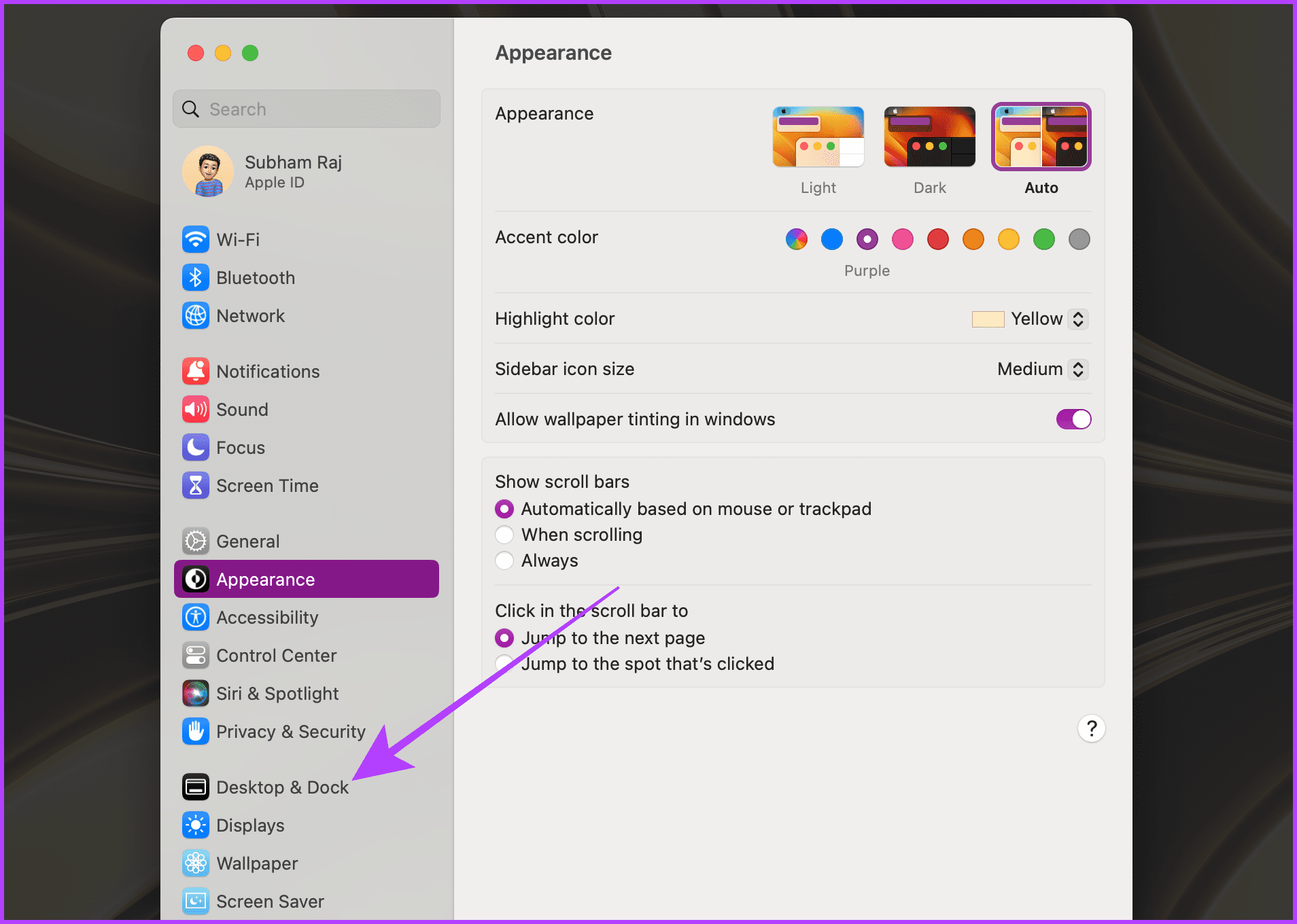
Task: Change Sidebar icon size to Large
Action: pos(1078,369)
